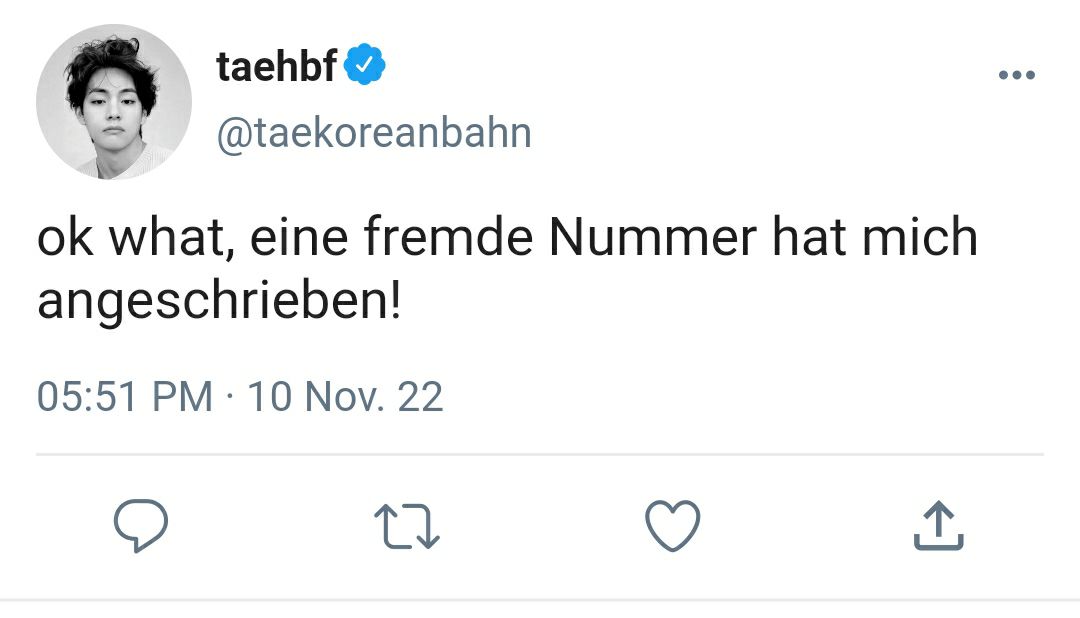Click the word "eine" in the tweet
This screenshot has width=1080, height=618.
(x=299, y=236)
